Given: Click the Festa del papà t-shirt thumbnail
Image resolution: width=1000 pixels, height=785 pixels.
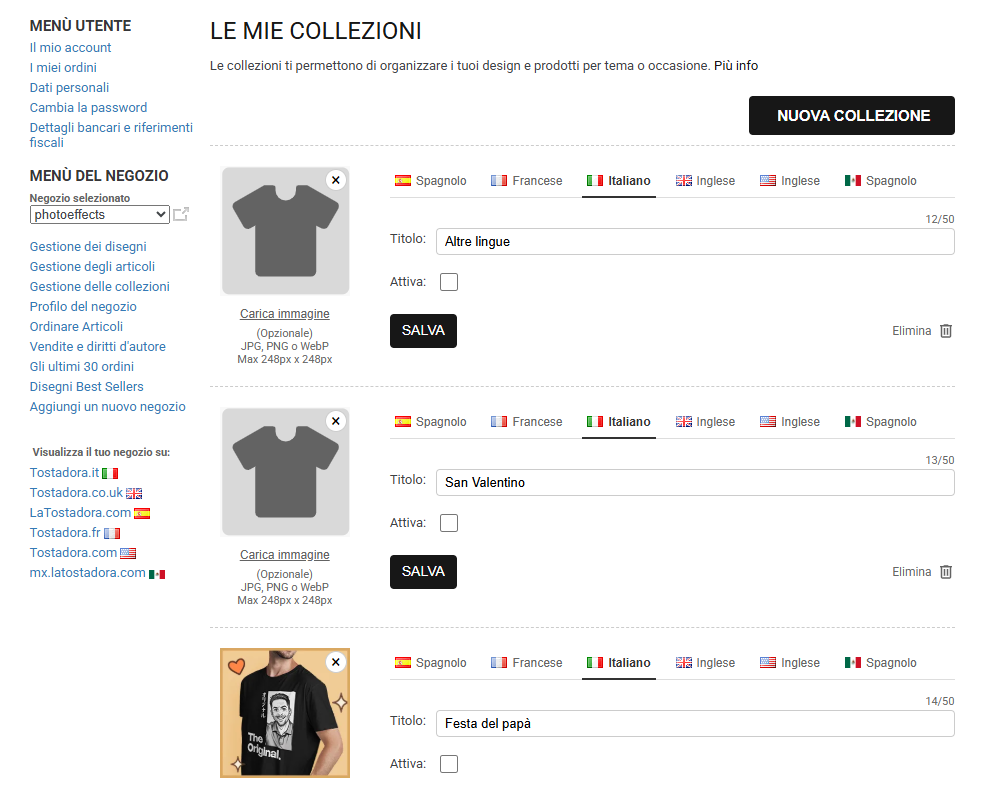Looking at the screenshot, I should tap(284, 713).
